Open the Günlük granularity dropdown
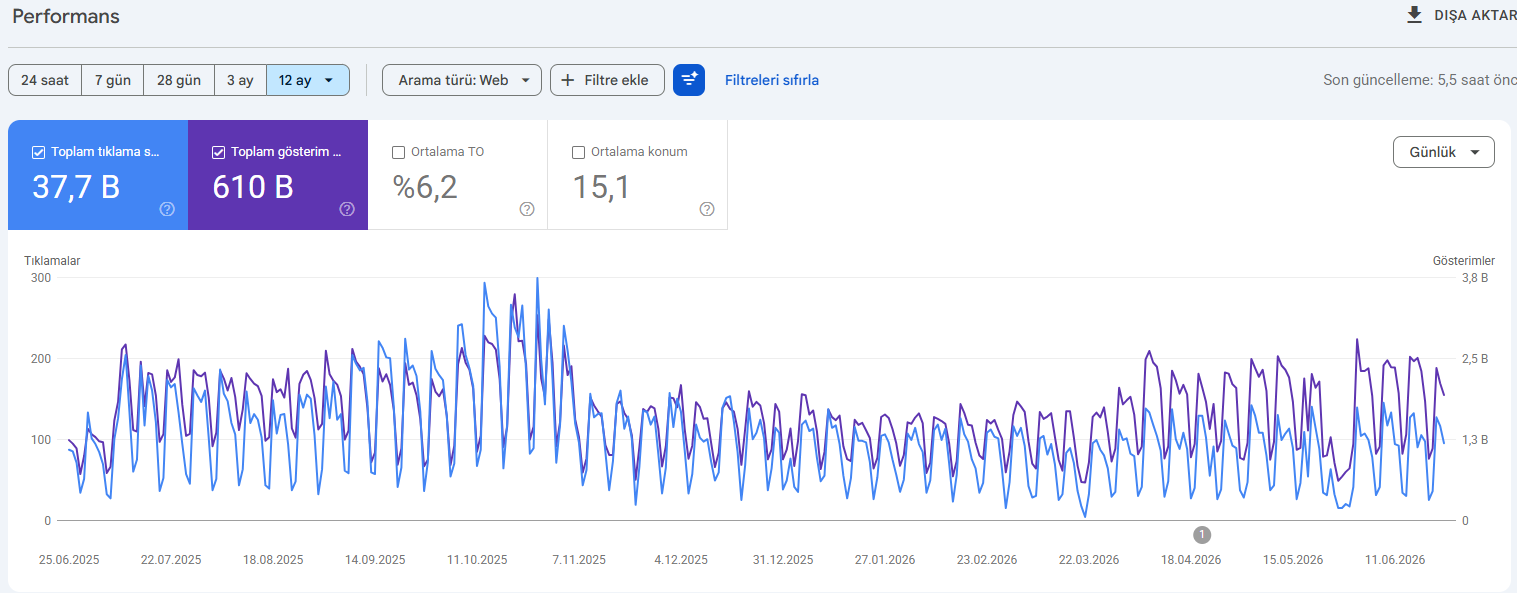Image resolution: width=1517 pixels, height=593 pixels. 1444,152
